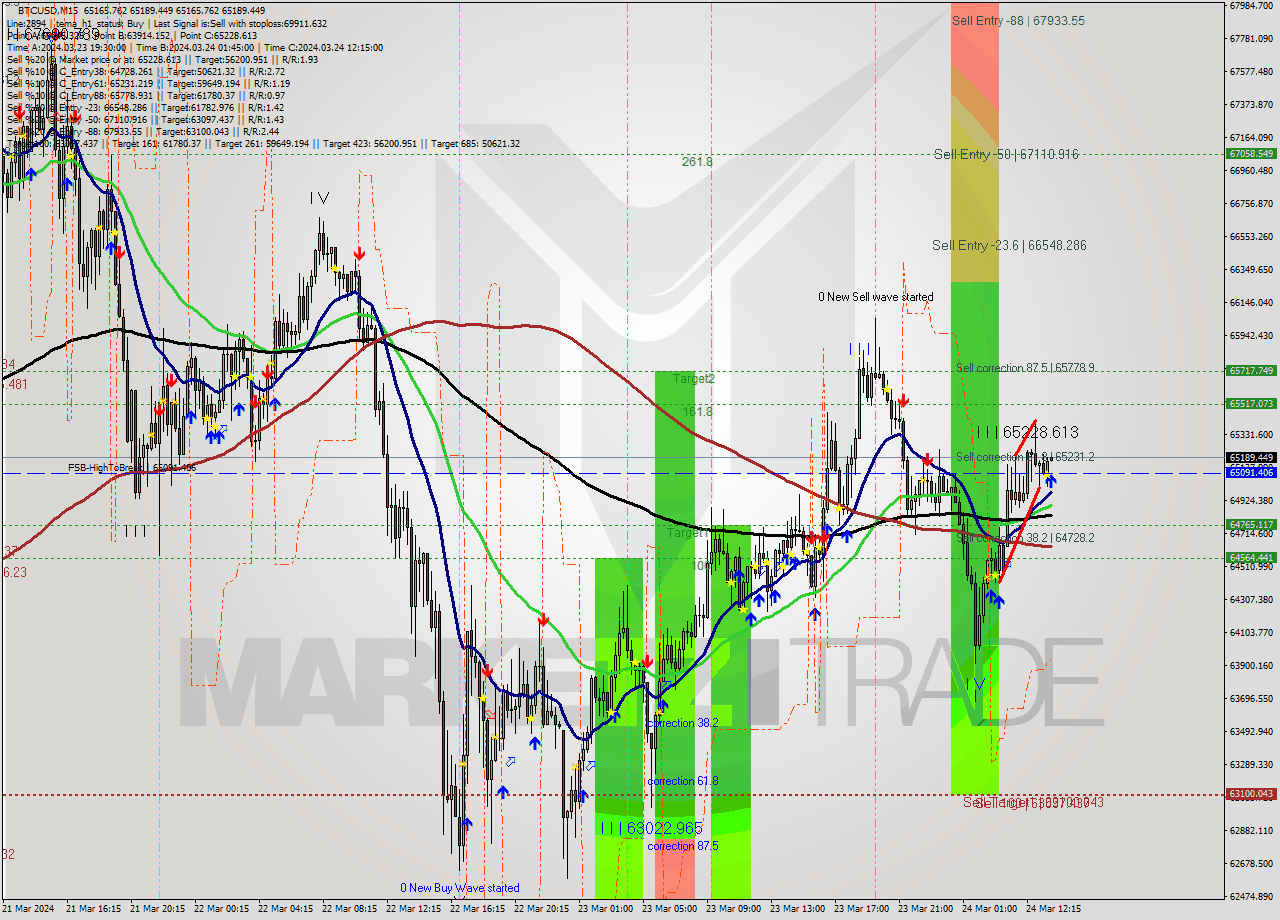The height and width of the screenshot is (920, 1280).
Task: Click 'Sell correction 38.2 | 64728.2' label
Action: coord(1025,538)
